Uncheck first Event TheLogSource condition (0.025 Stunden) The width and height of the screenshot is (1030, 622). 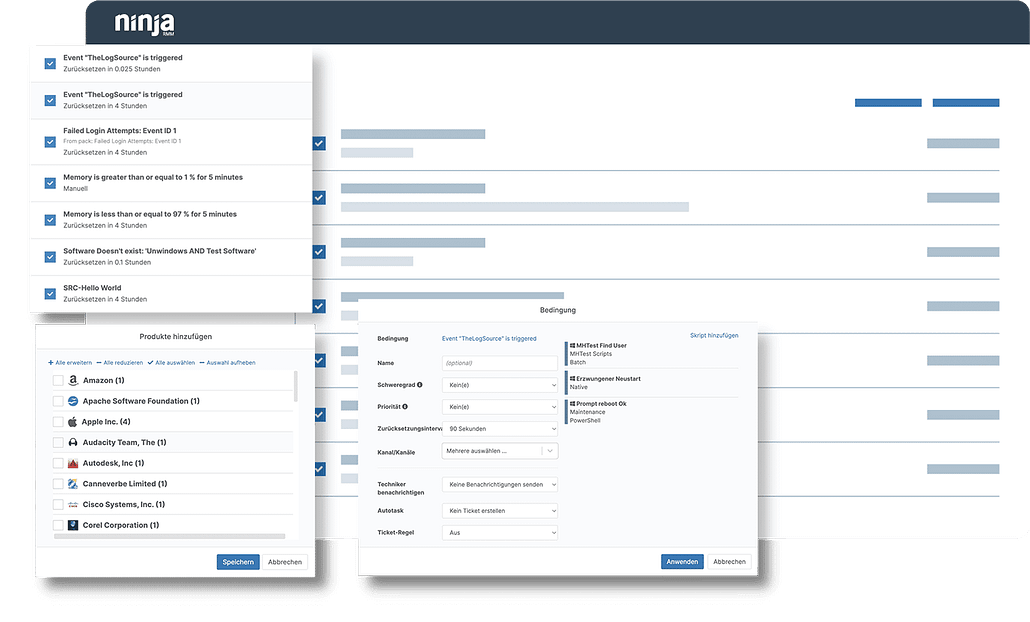click(50, 64)
